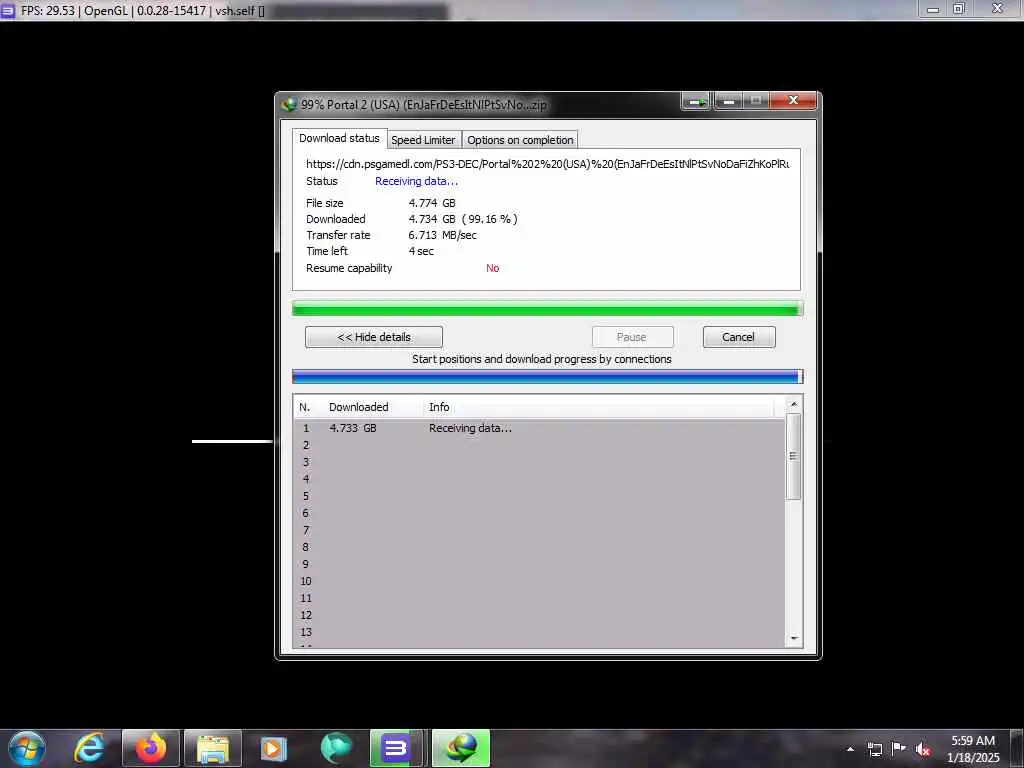The width and height of the screenshot is (1024, 768).
Task: Launch Internet Explorer from the taskbar
Action: click(x=89, y=748)
